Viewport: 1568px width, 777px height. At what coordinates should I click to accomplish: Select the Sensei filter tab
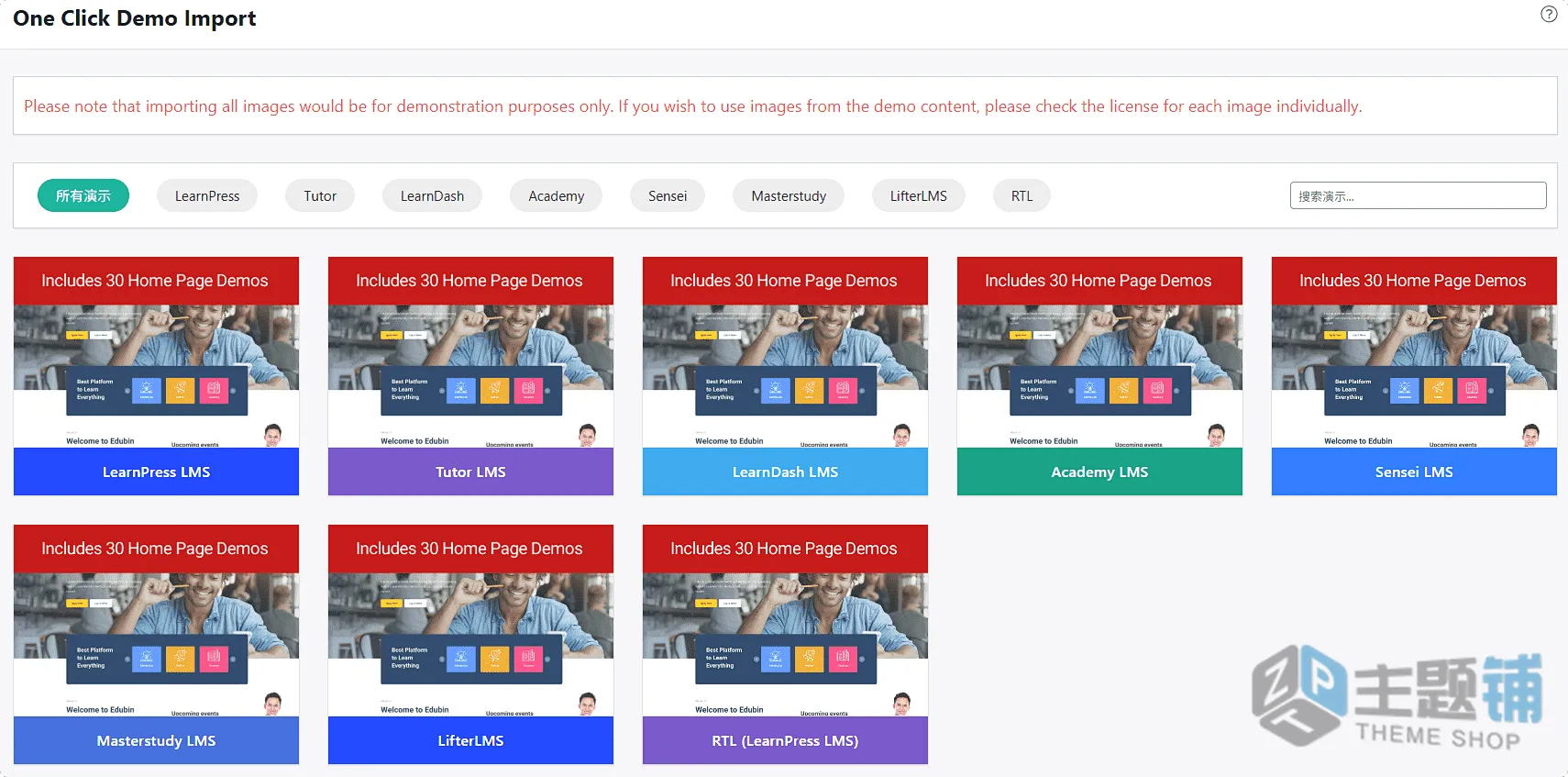point(668,195)
